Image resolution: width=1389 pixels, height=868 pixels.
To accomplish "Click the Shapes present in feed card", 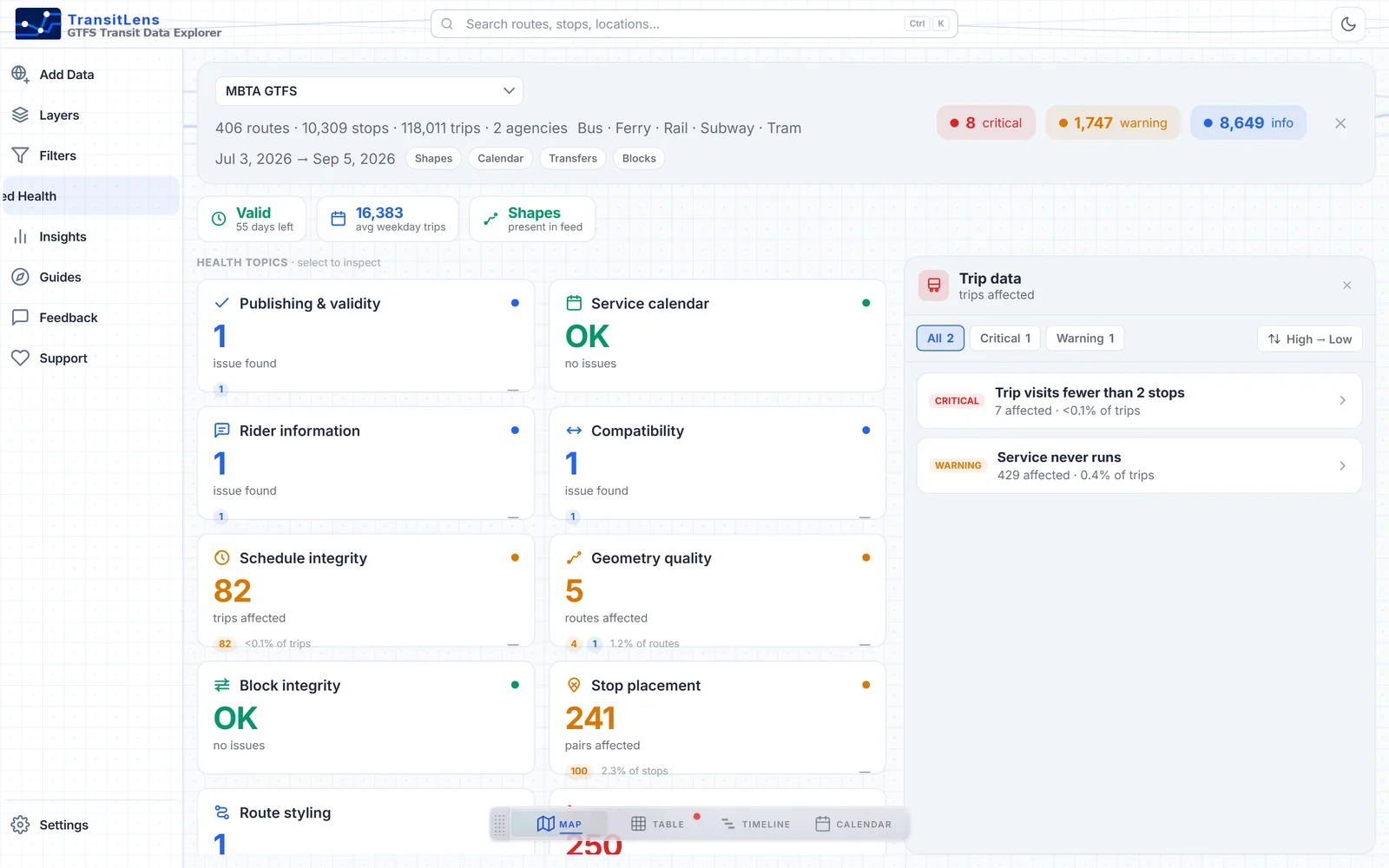I will [x=532, y=219].
